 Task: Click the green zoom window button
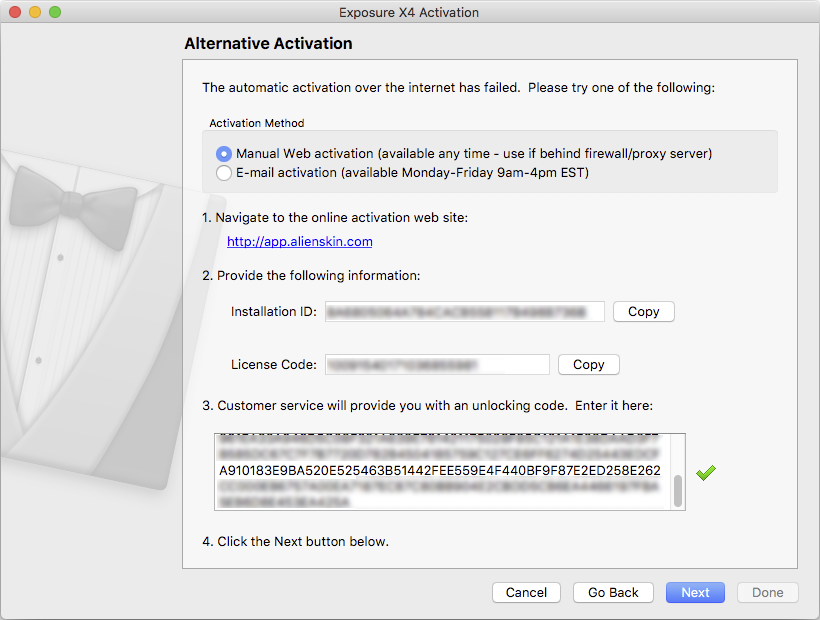[x=55, y=12]
